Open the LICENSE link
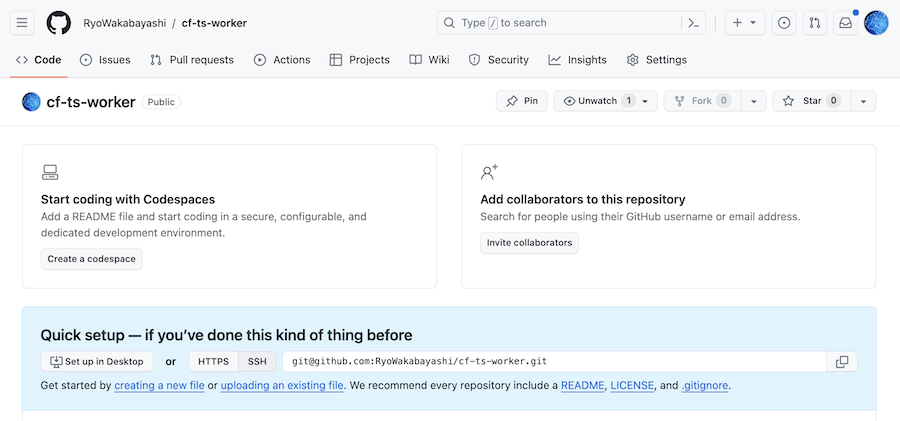 pyautogui.click(x=632, y=385)
